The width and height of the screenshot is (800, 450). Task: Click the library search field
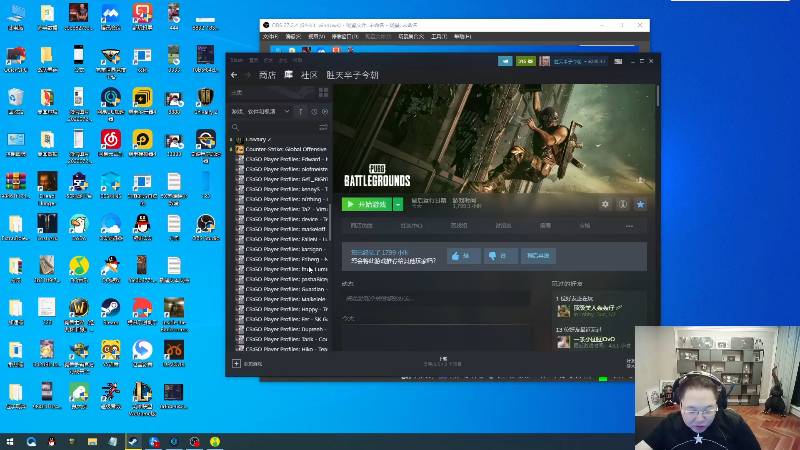pos(274,127)
